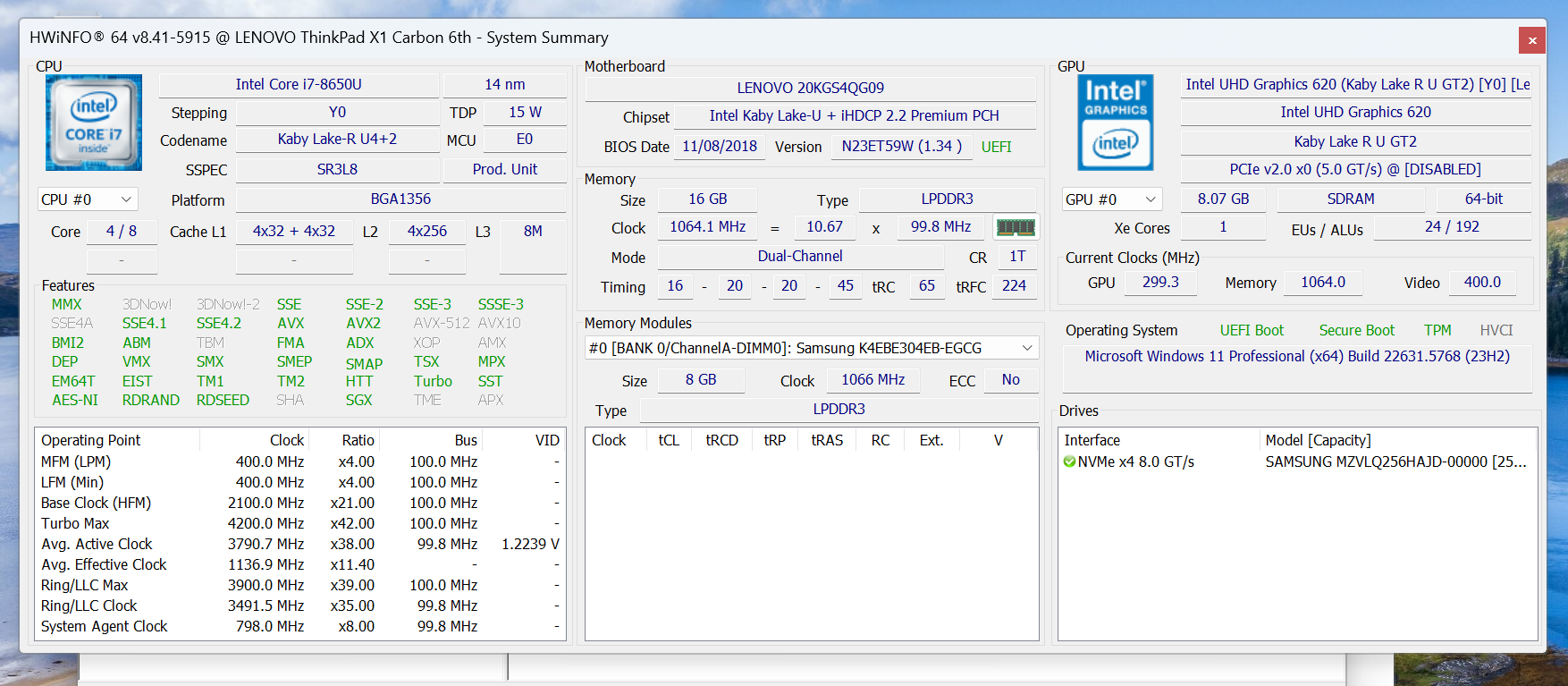Select the 15 W TDP value
The width and height of the screenshot is (1568, 686).
[x=526, y=113]
